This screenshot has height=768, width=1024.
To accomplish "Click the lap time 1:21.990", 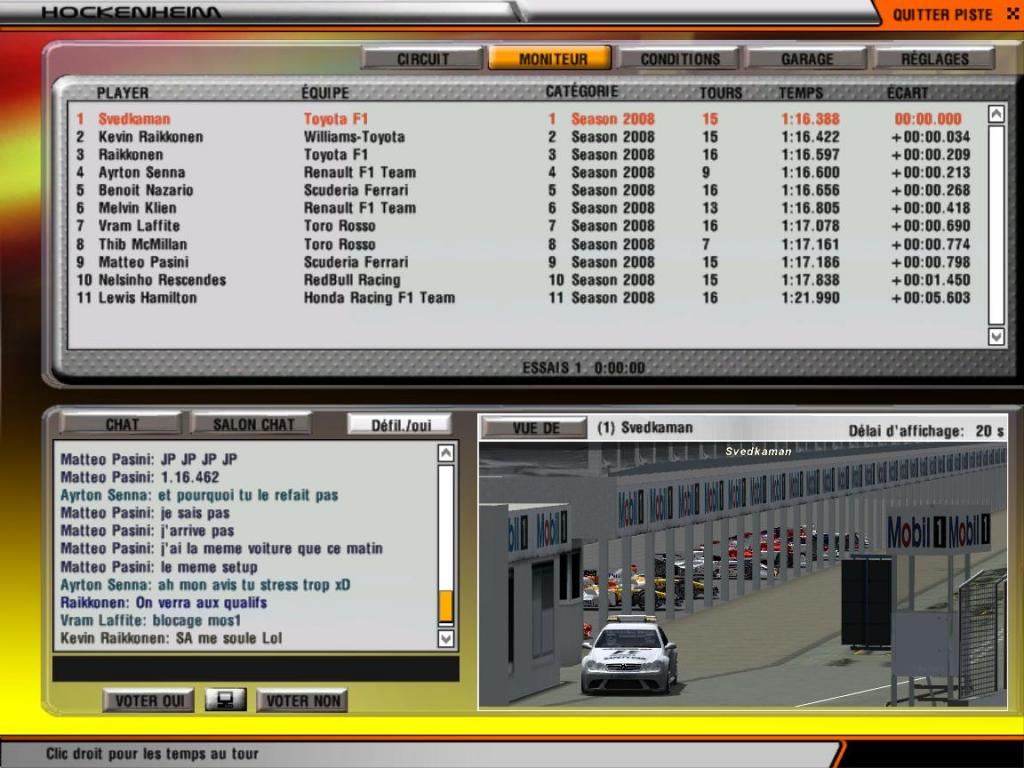I will point(810,298).
